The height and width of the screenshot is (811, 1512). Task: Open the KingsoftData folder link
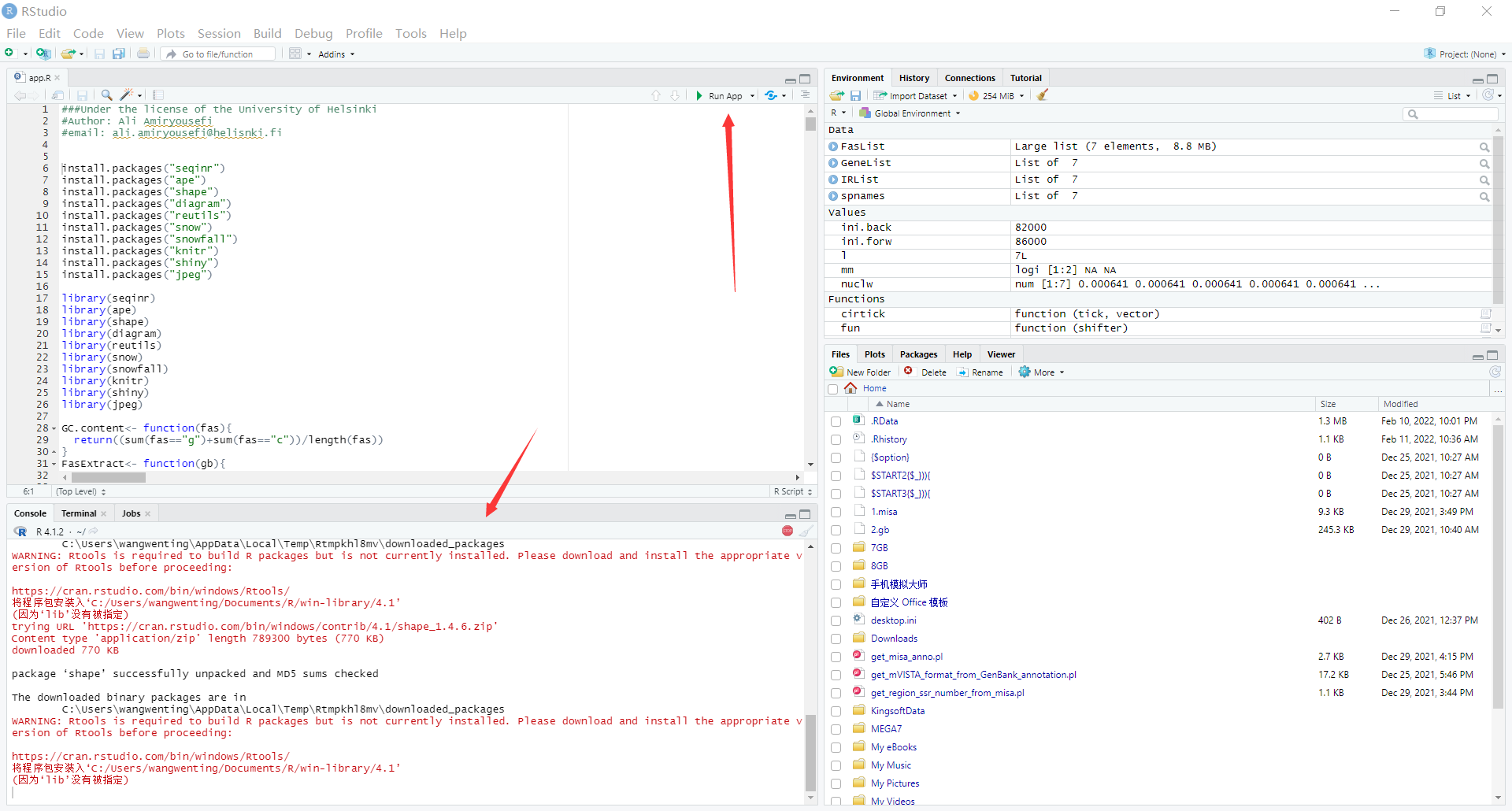[898, 711]
